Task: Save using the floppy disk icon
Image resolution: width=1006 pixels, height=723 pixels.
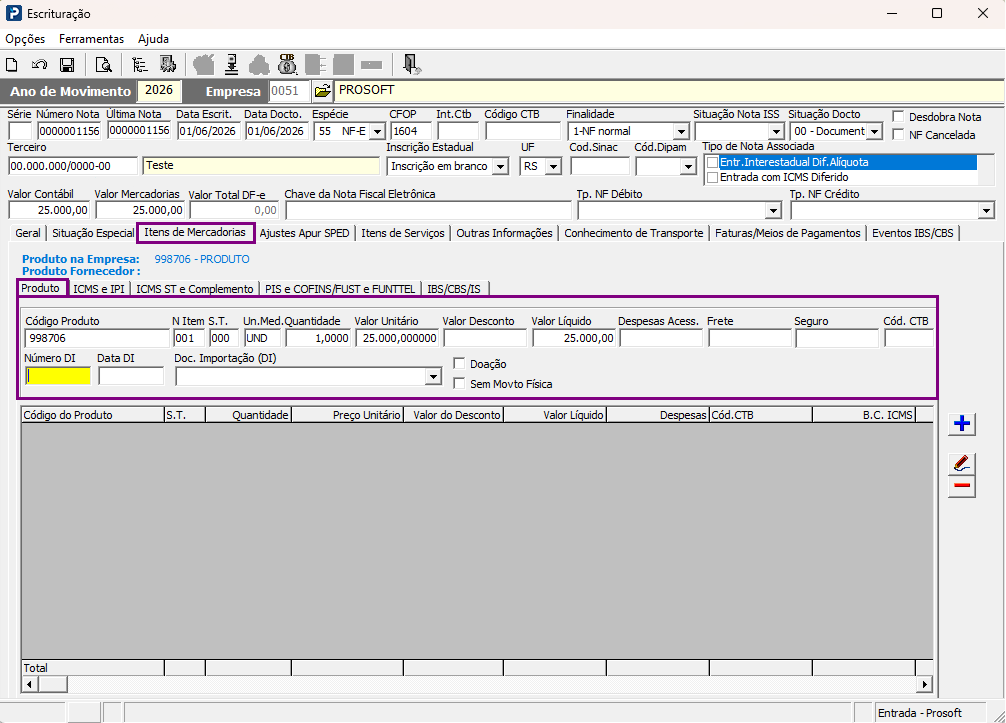Action: point(67,65)
